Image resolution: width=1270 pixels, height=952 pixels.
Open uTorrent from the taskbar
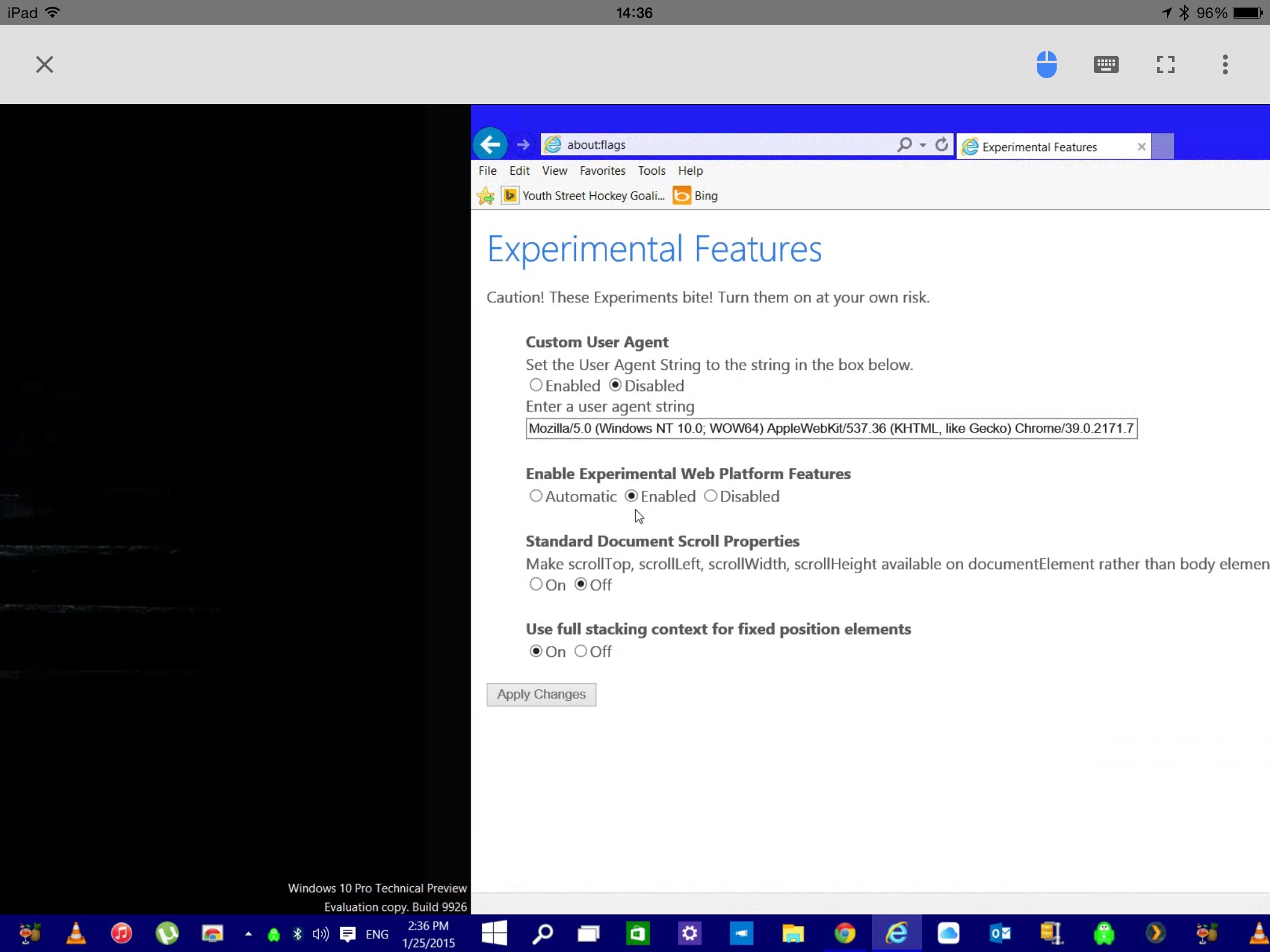point(167,933)
